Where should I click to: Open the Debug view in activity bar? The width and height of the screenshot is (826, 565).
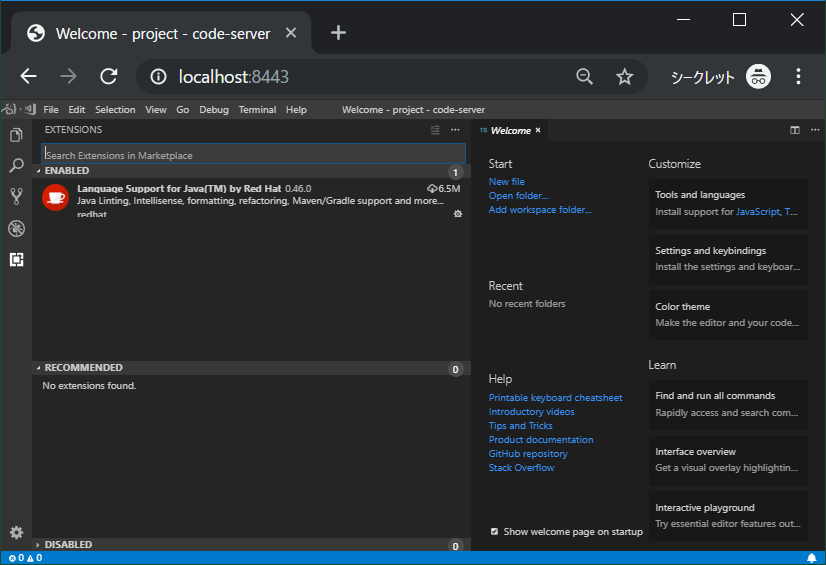point(16,228)
